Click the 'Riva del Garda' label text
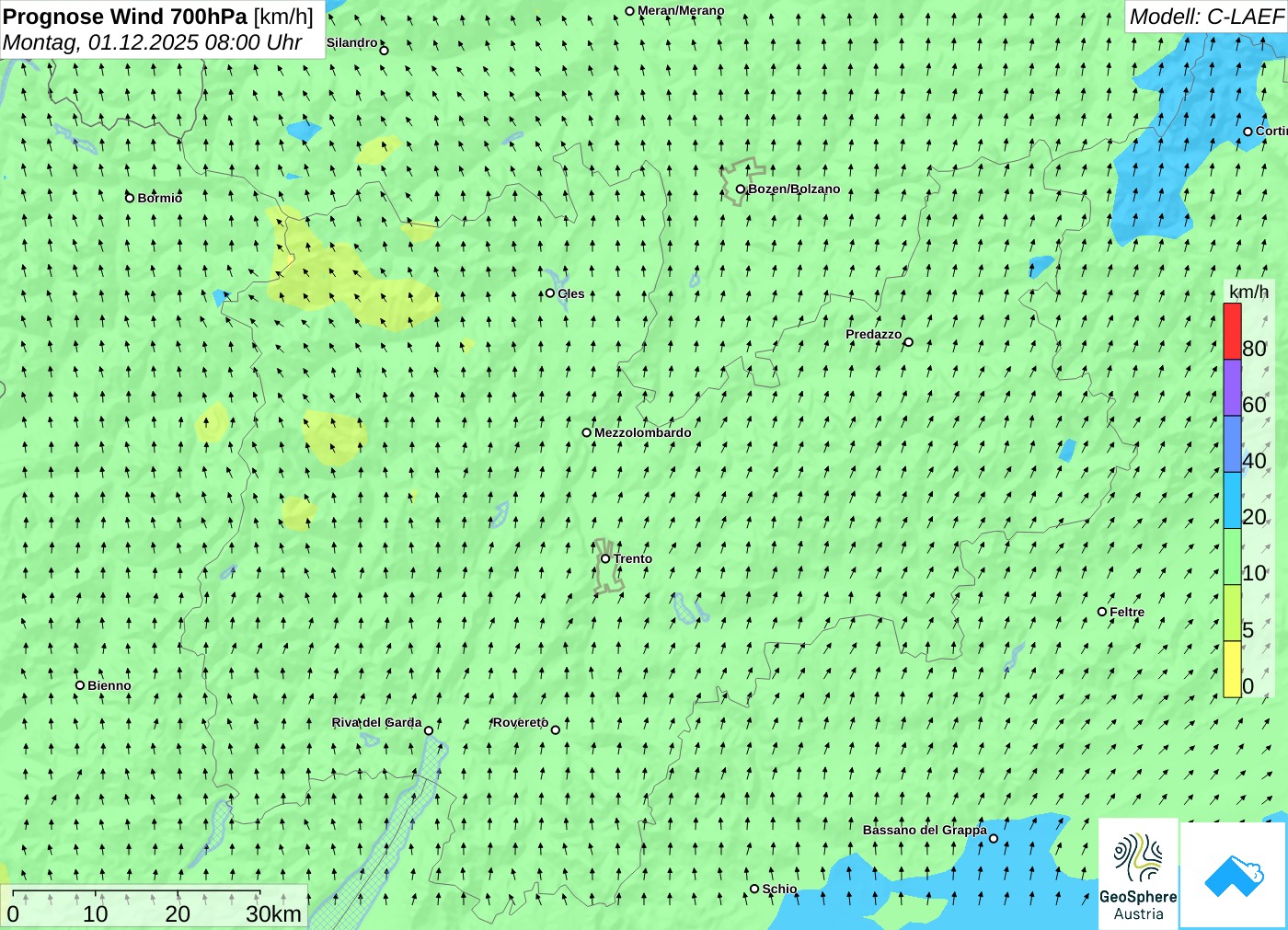 (377, 722)
